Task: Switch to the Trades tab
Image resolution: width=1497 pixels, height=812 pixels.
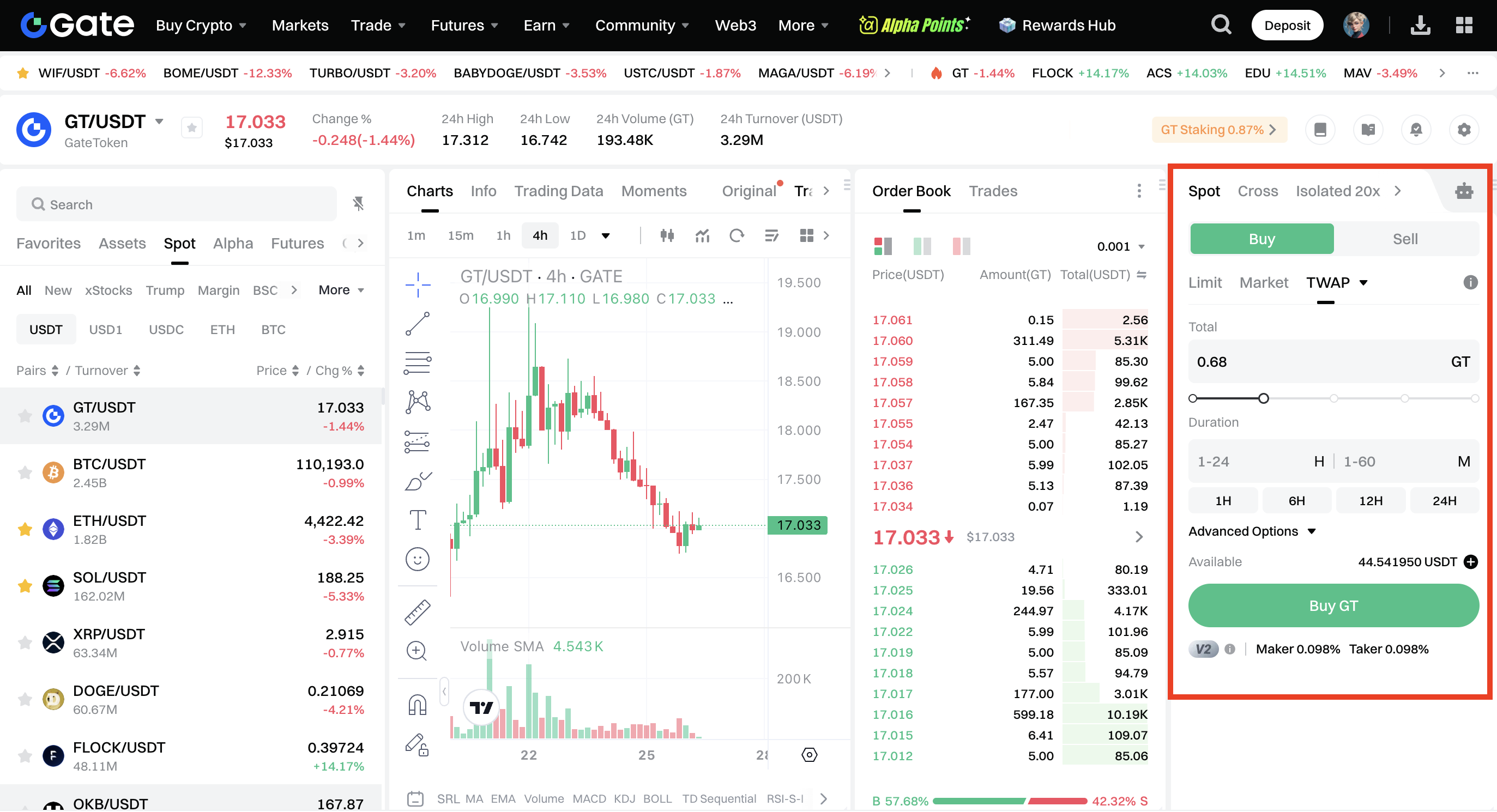Action: 993,191
